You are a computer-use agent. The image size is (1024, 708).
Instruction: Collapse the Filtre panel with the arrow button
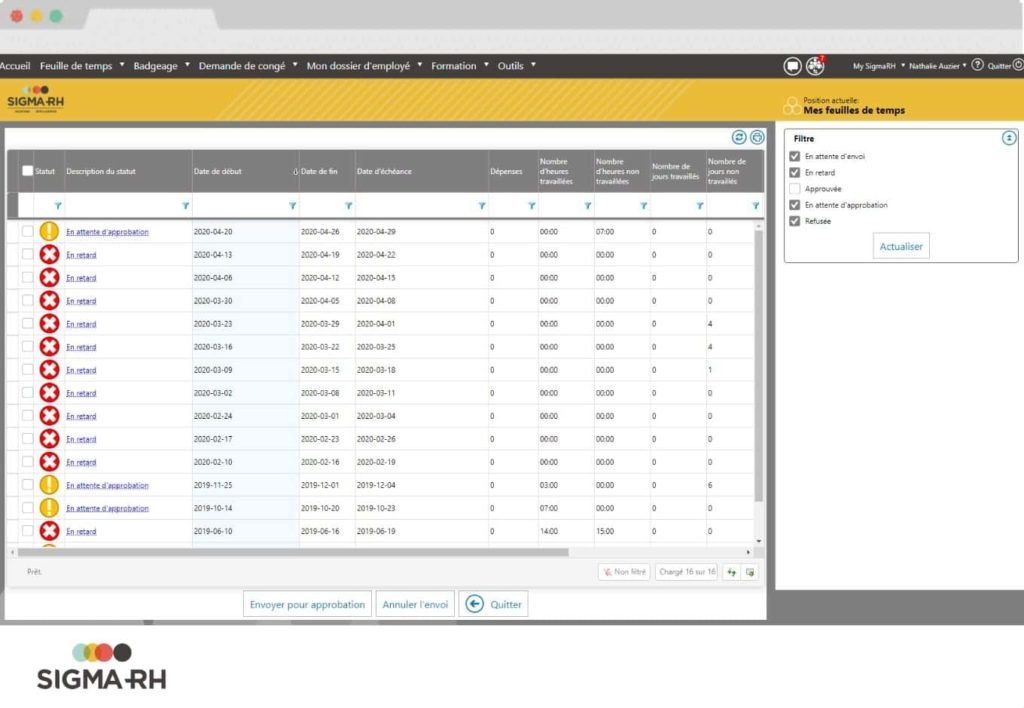pyautogui.click(x=1009, y=138)
